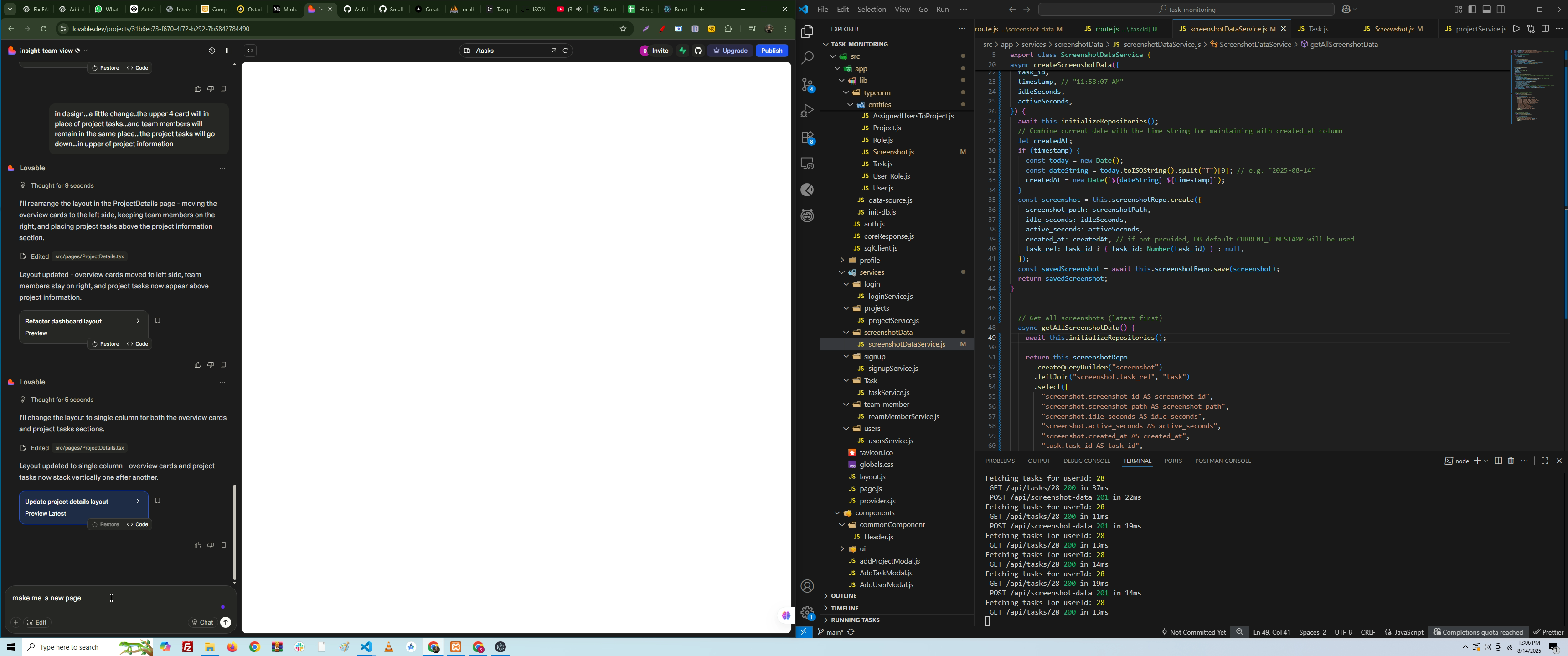The image size is (1568, 656).
Task: Kill terminal with trash icon
Action: pyautogui.click(x=1511, y=461)
